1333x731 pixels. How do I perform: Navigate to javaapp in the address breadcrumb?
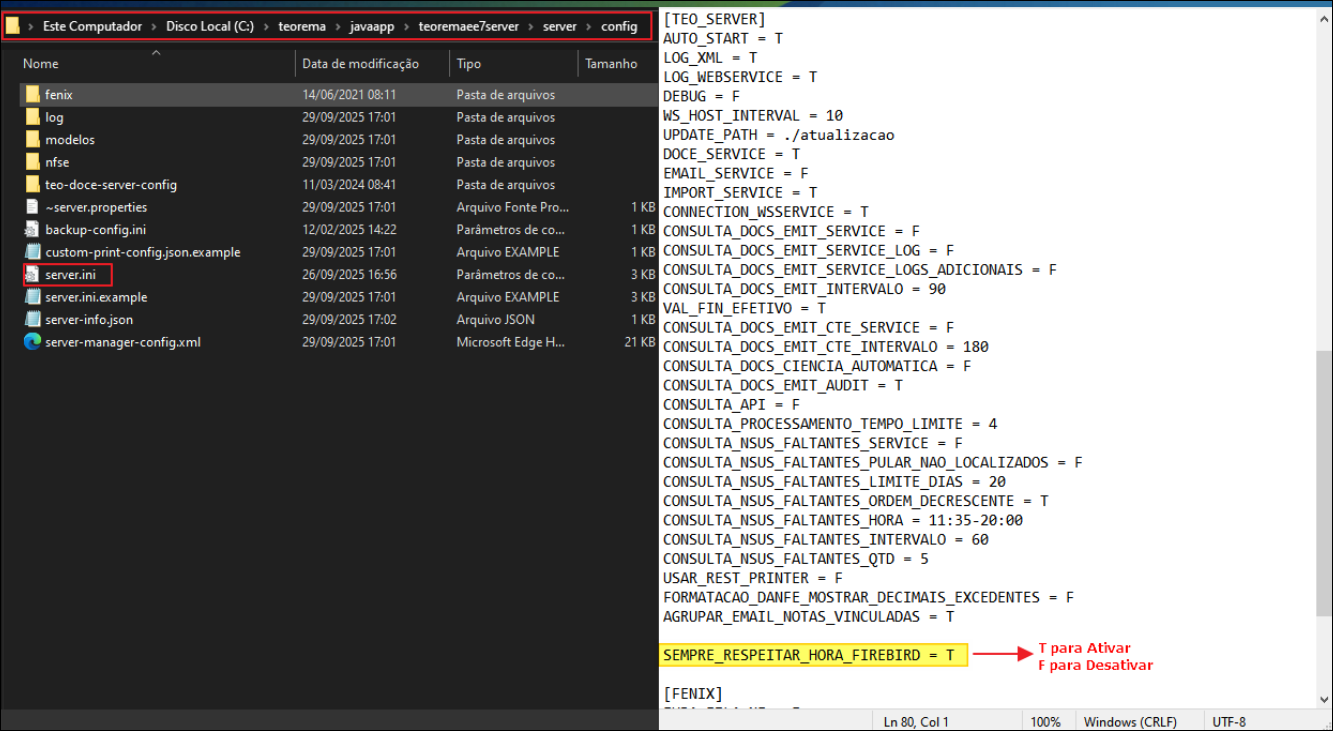point(372,27)
